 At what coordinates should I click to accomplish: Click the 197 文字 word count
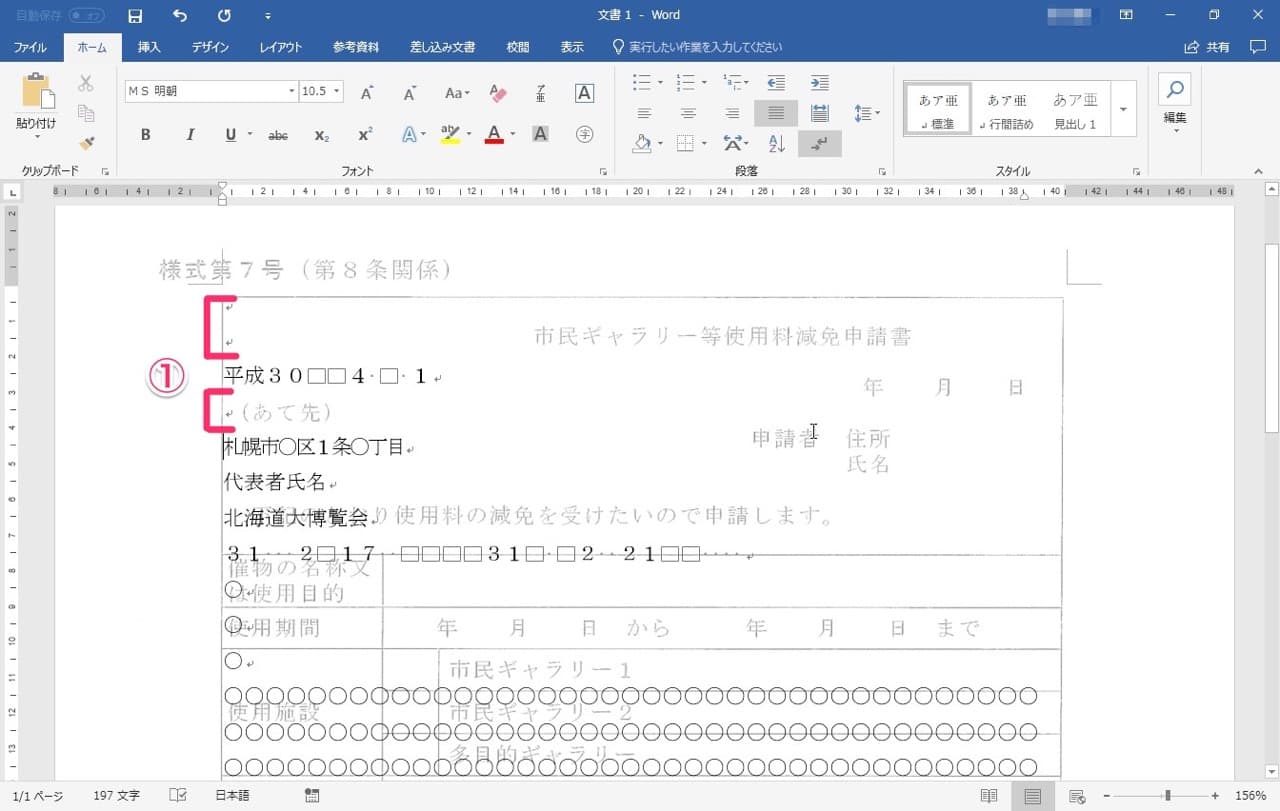pos(117,796)
